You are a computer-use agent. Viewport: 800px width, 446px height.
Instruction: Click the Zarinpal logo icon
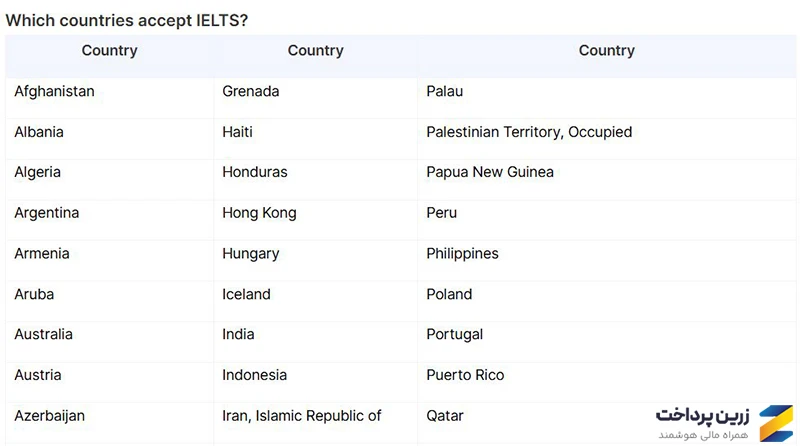click(776, 423)
